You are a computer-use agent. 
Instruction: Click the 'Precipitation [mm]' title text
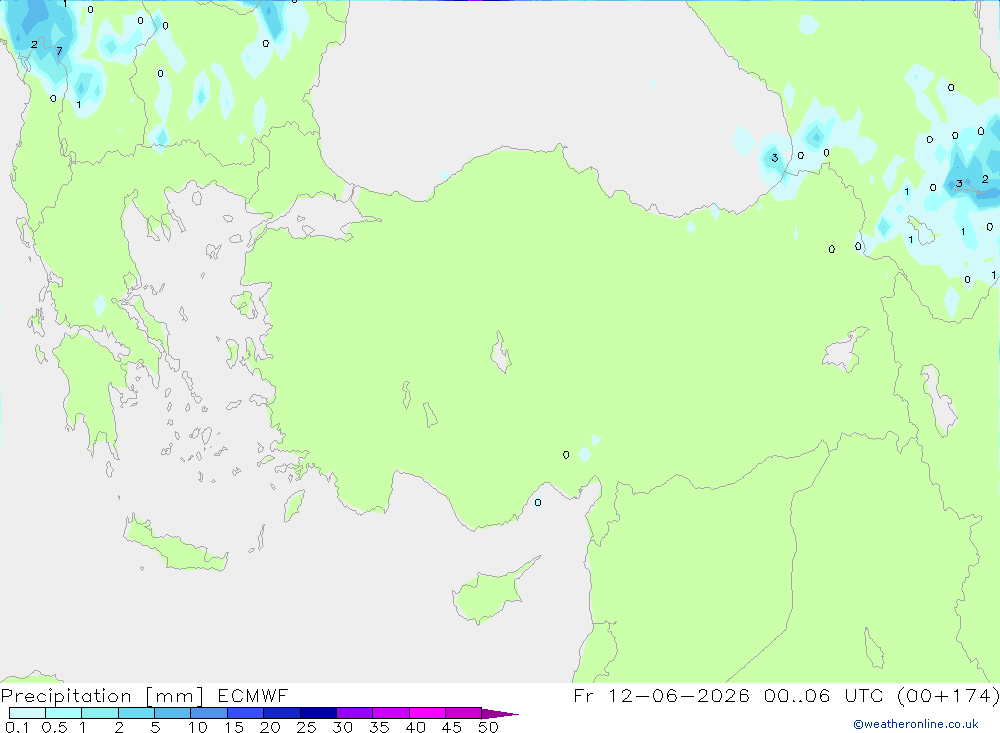click(102, 696)
